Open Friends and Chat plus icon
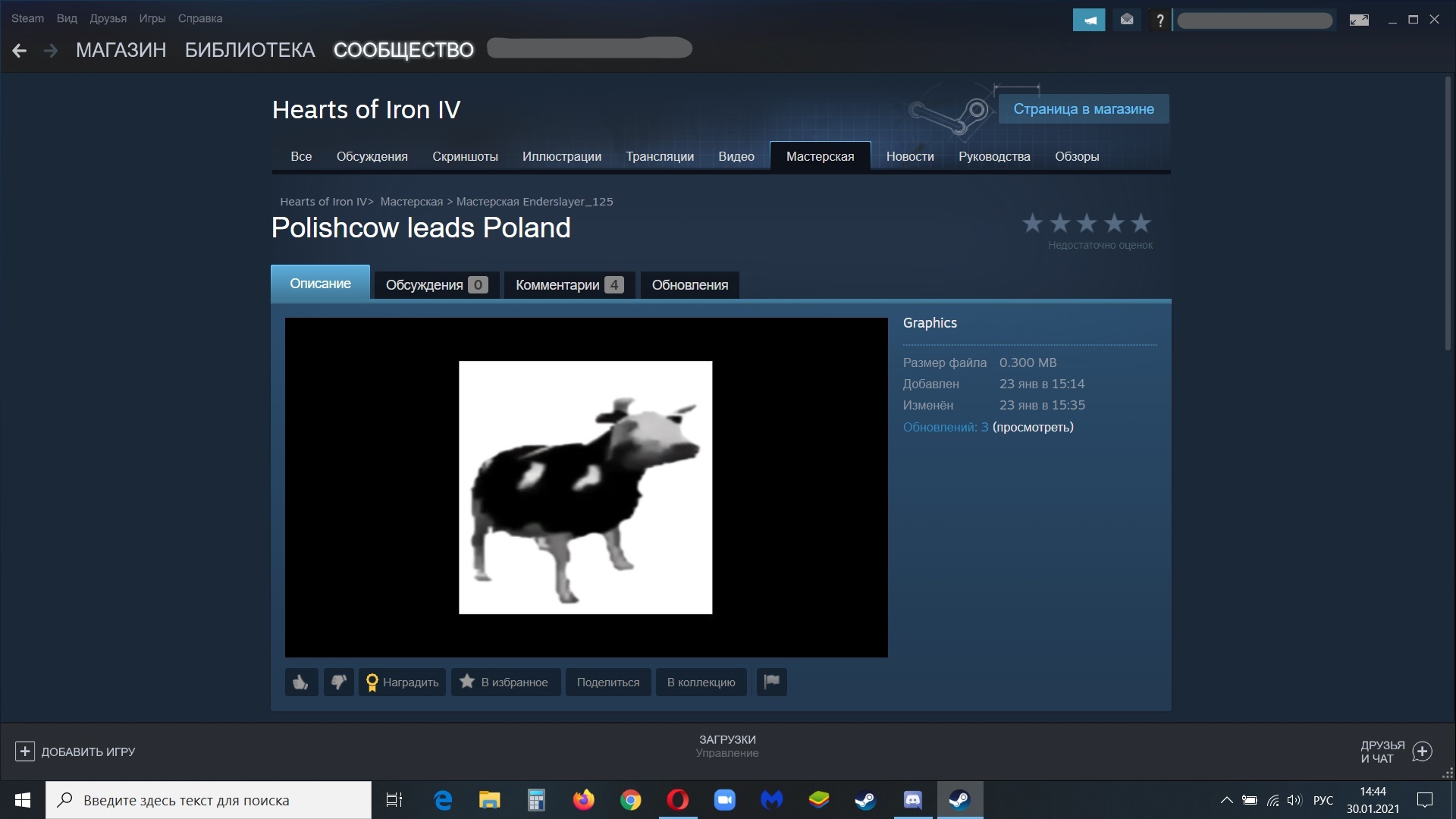The height and width of the screenshot is (819, 1456). (x=1423, y=752)
